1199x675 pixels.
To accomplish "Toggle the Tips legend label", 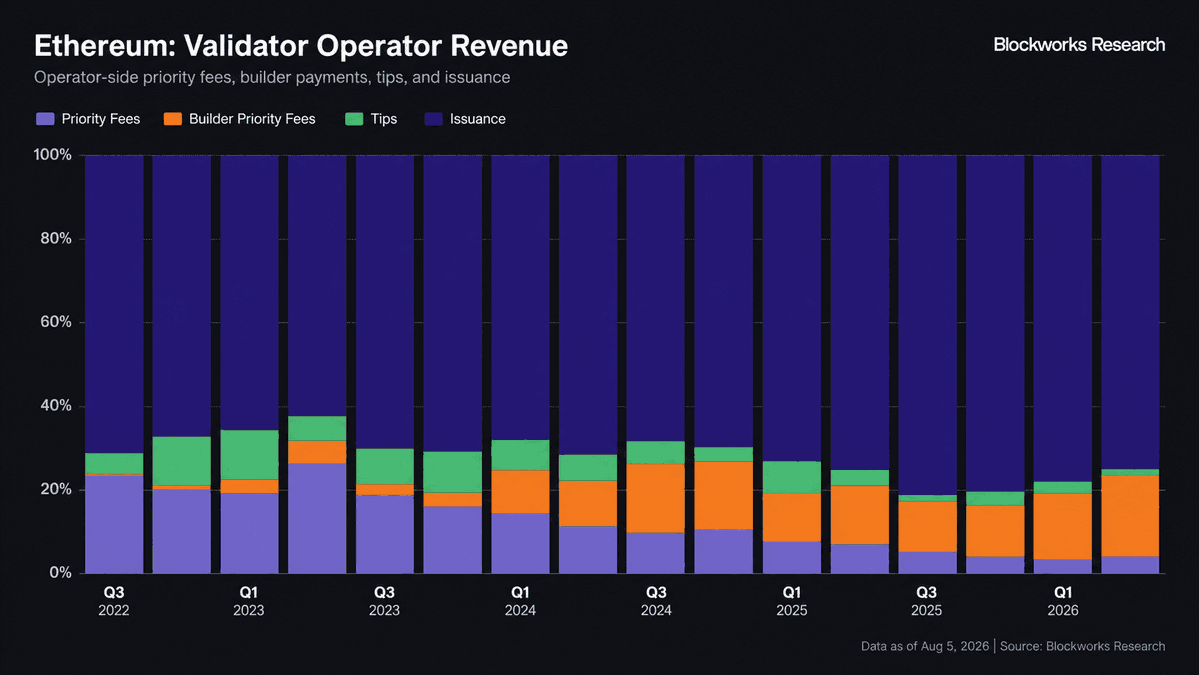I will [x=384, y=119].
